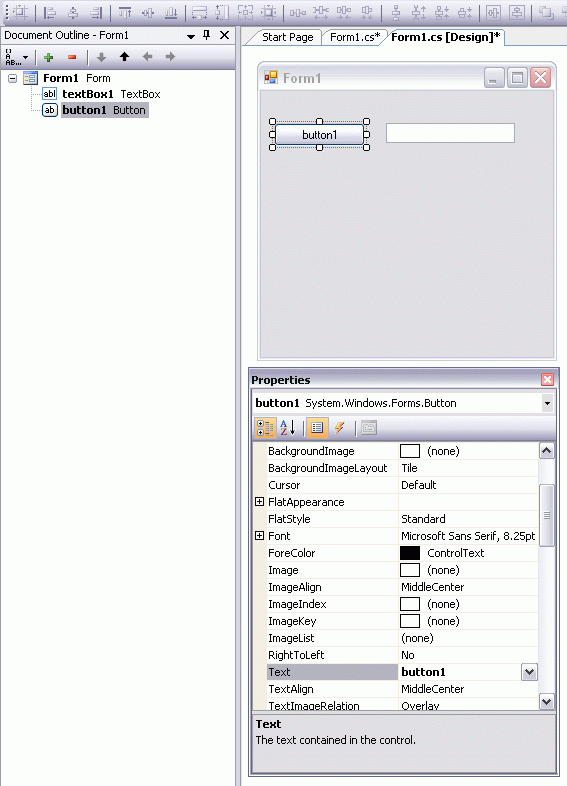Toggle Alphabetical sort in Properties
567x786 pixels.
coord(287,428)
